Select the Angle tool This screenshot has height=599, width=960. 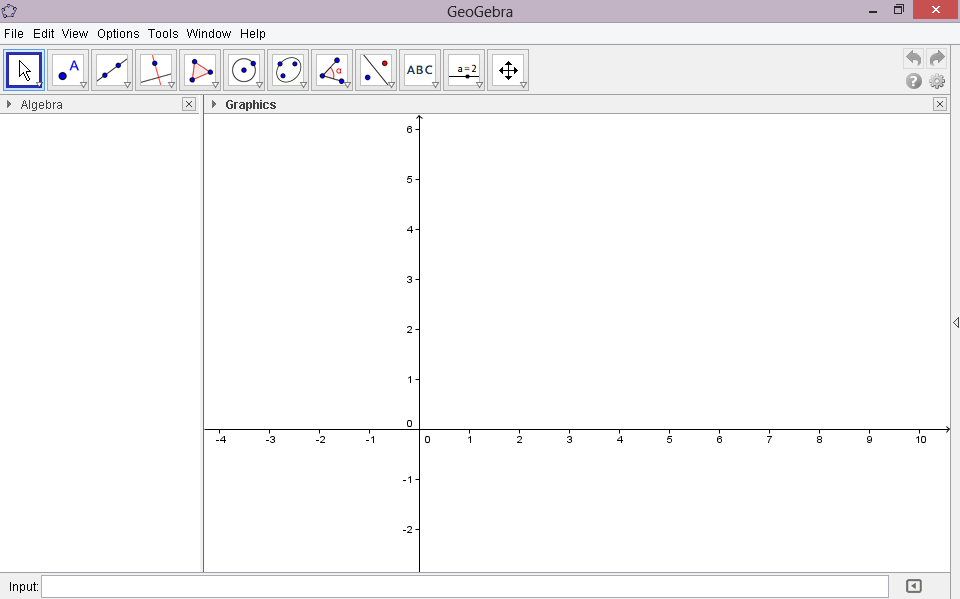pyautogui.click(x=332, y=70)
